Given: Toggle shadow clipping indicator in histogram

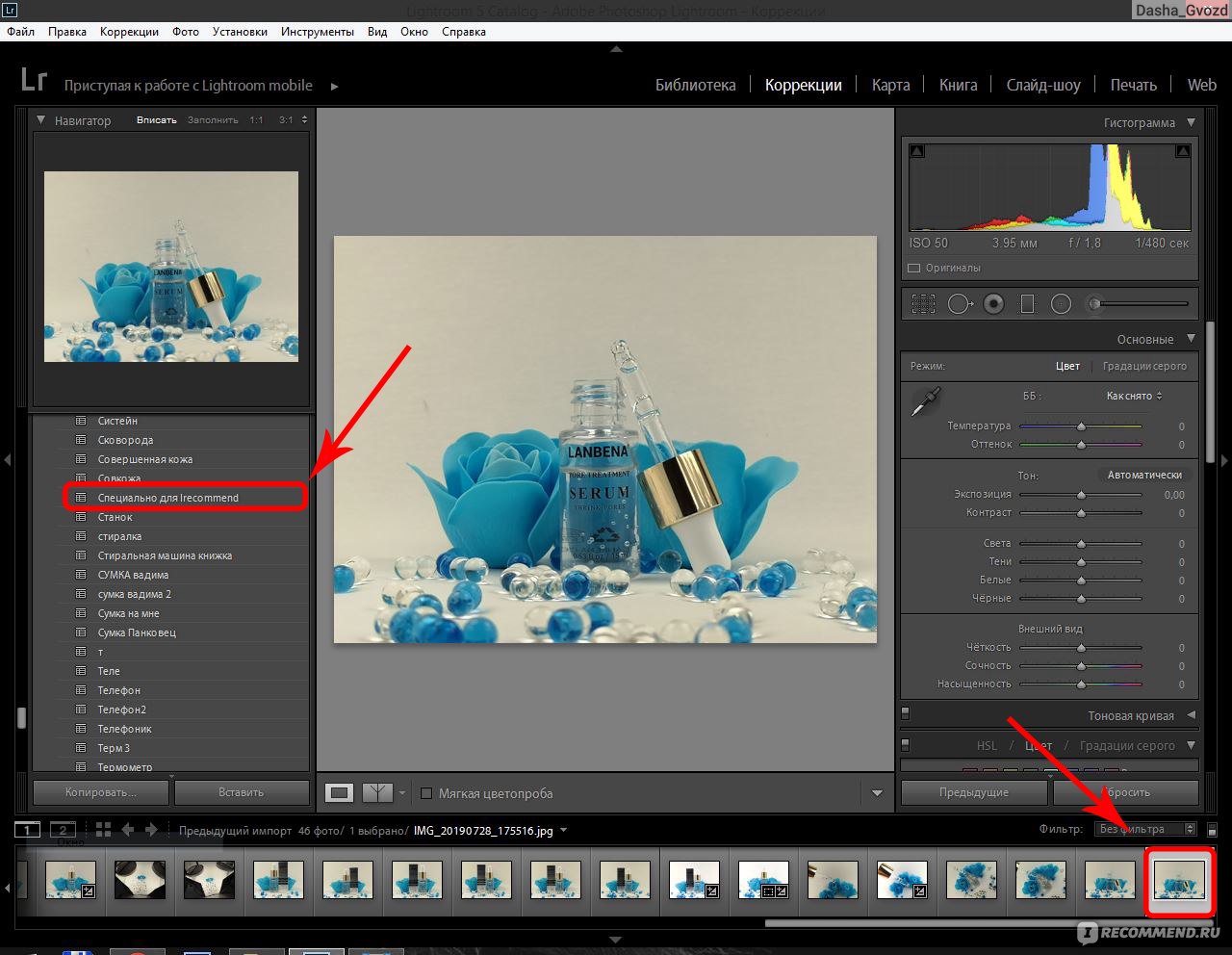Looking at the screenshot, I should click(x=917, y=151).
